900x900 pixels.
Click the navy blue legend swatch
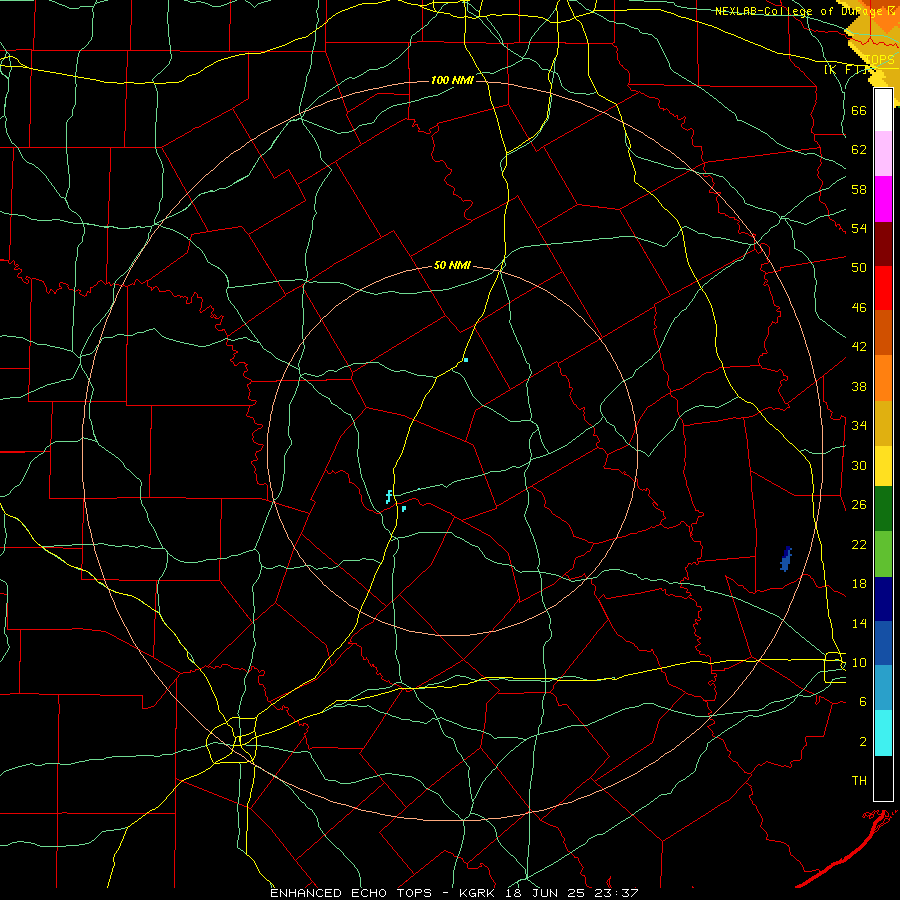pos(883,599)
